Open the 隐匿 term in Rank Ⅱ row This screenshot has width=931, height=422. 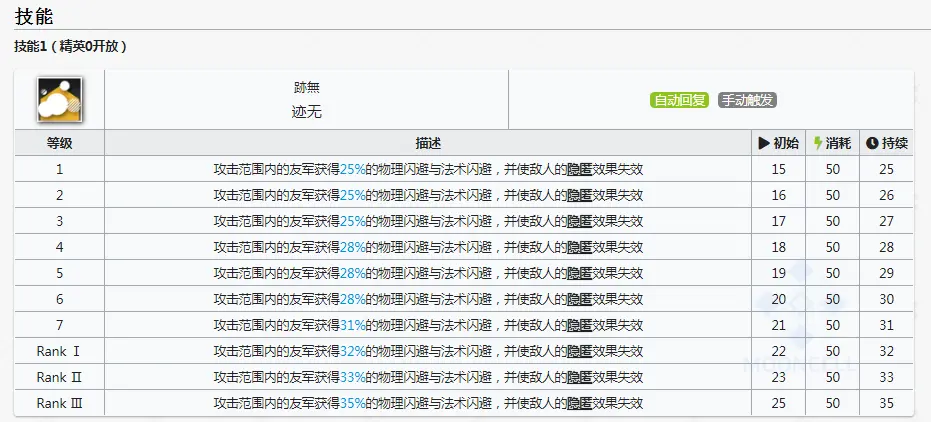pyautogui.click(x=580, y=377)
